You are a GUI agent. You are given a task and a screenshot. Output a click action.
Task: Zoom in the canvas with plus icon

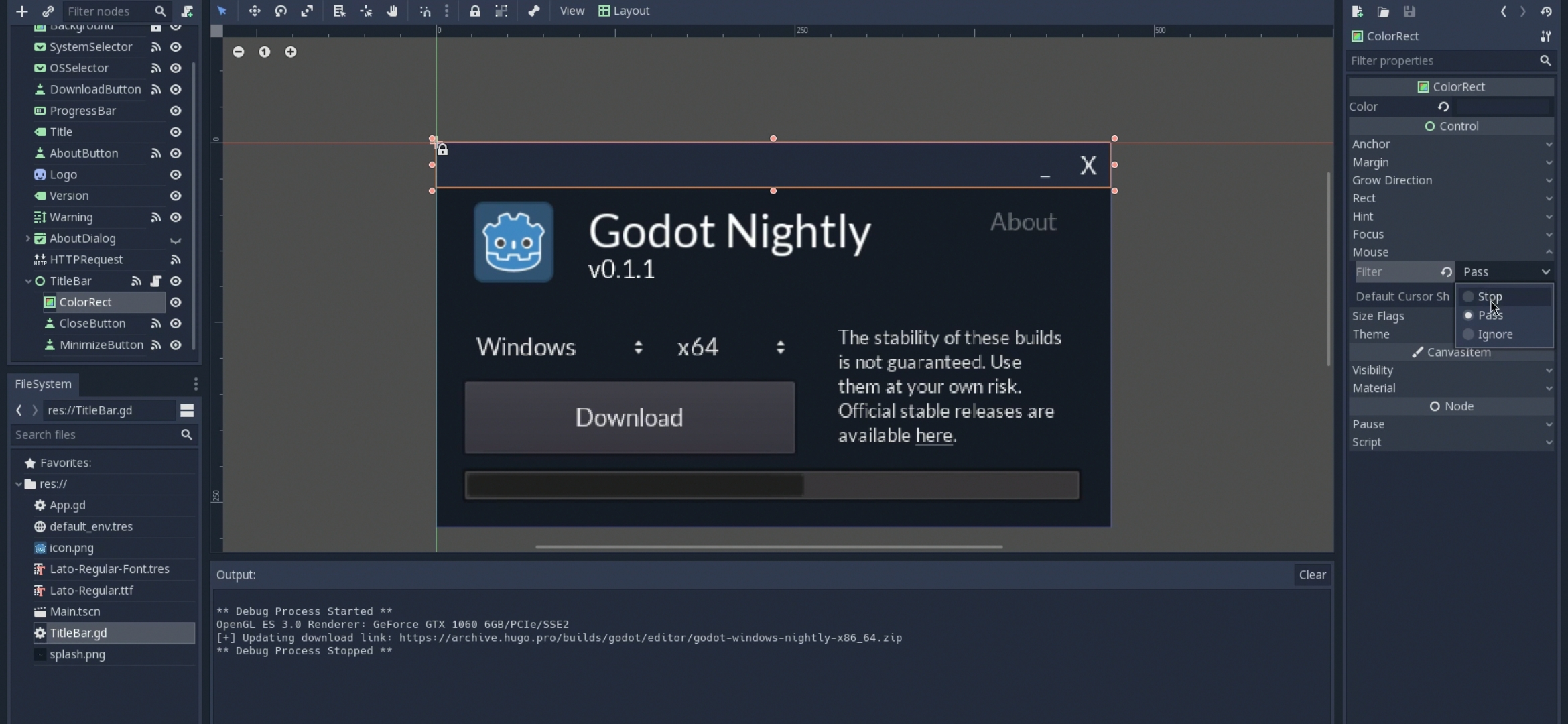pos(290,52)
